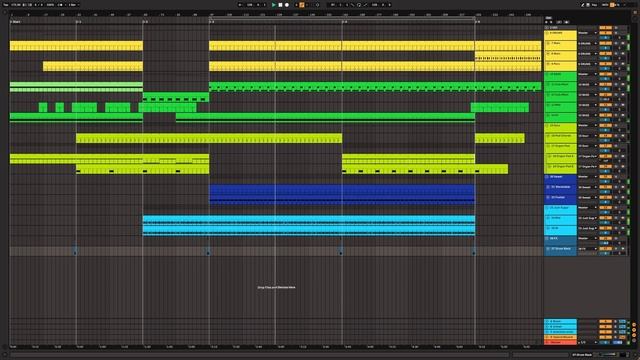Toggle the Computer MIDI Keyboard icon

click(x=588, y=5)
